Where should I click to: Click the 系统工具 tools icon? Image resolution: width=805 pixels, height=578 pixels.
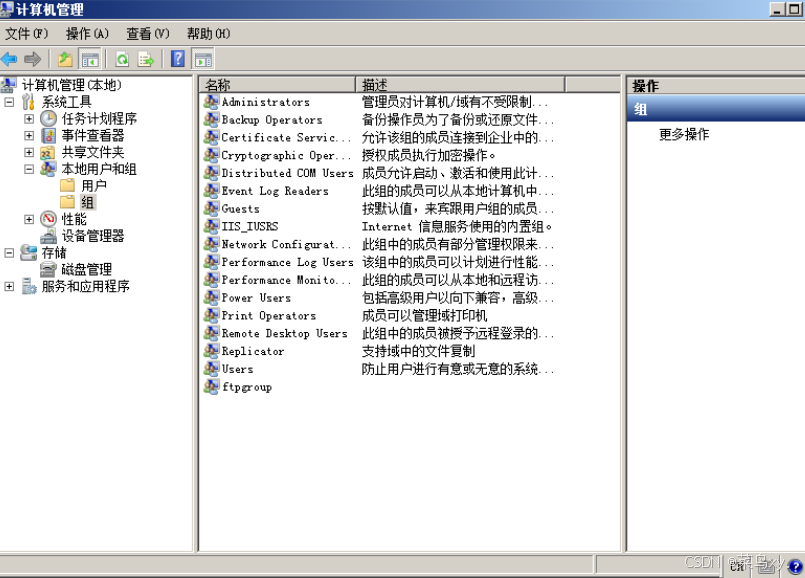28,102
